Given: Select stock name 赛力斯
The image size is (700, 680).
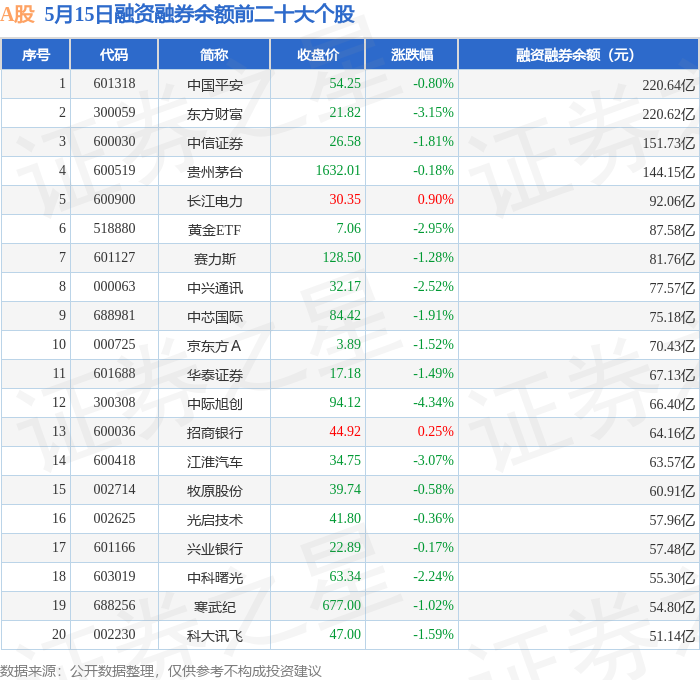Looking at the screenshot, I should pyautogui.click(x=215, y=259).
